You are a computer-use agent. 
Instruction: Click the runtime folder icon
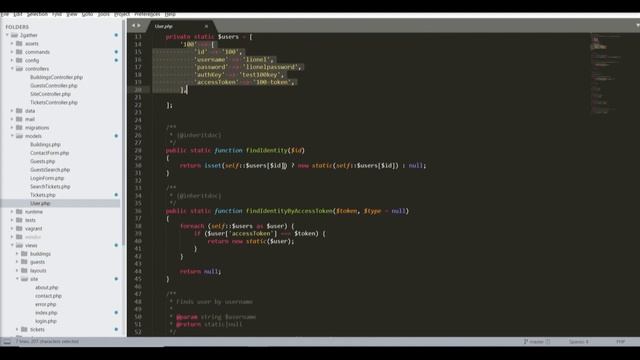coord(19,211)
